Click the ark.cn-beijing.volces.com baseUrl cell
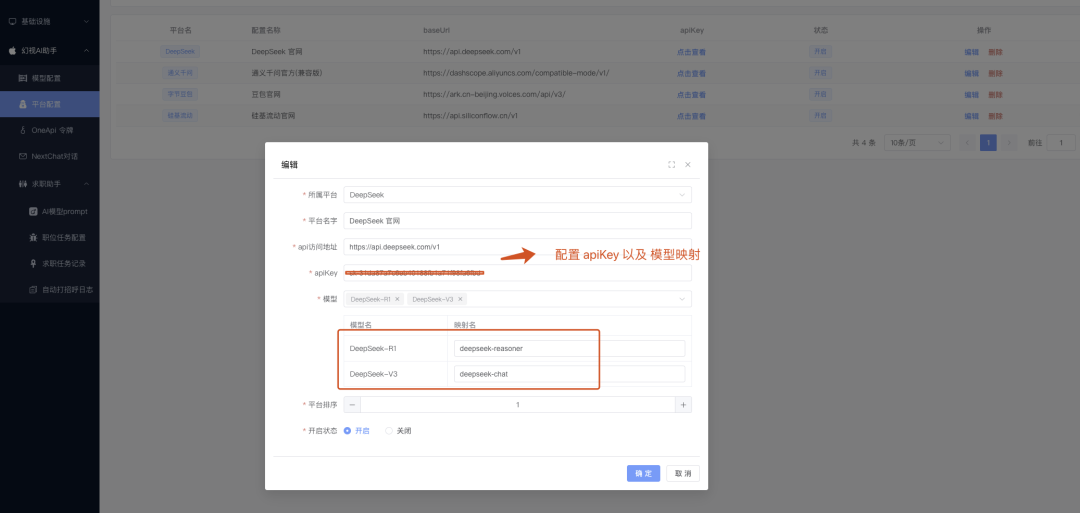 coord(494,94)
